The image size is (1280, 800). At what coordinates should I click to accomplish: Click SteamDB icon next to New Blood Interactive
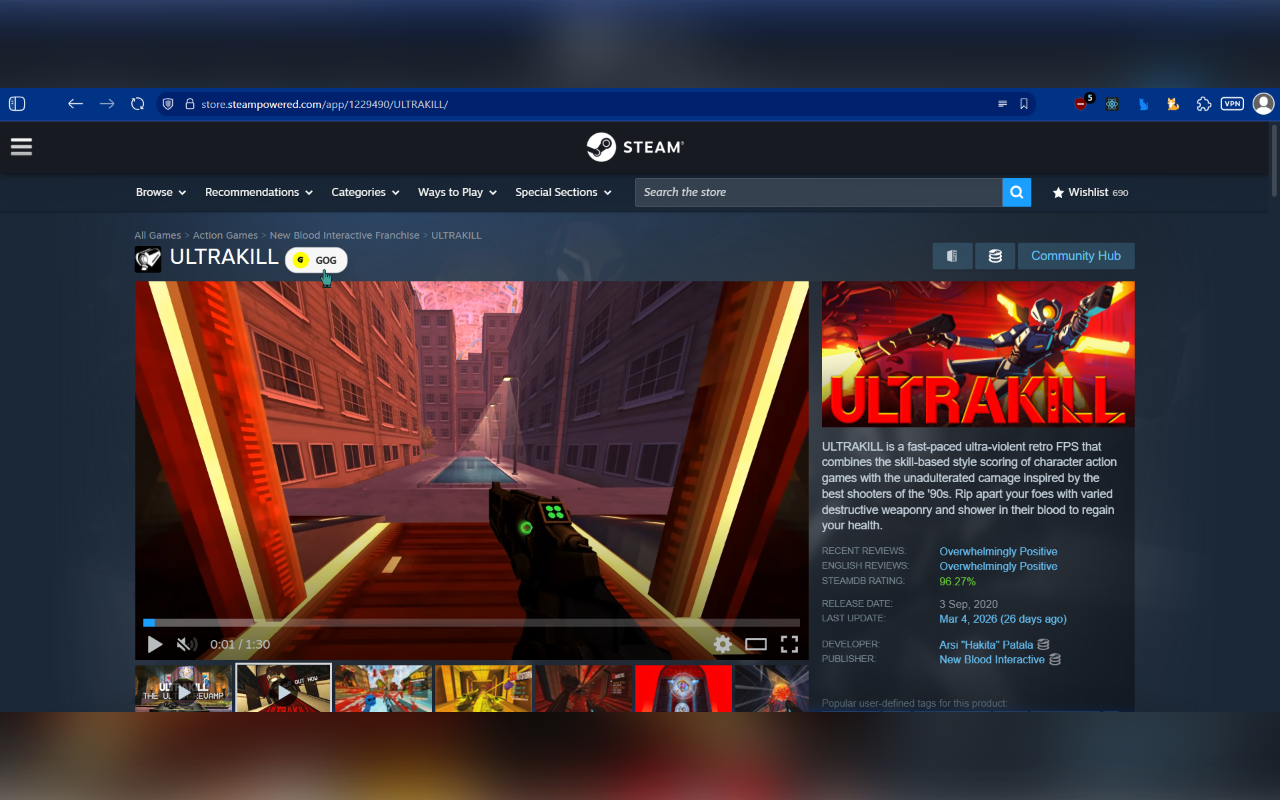(x=1055, y=660)
